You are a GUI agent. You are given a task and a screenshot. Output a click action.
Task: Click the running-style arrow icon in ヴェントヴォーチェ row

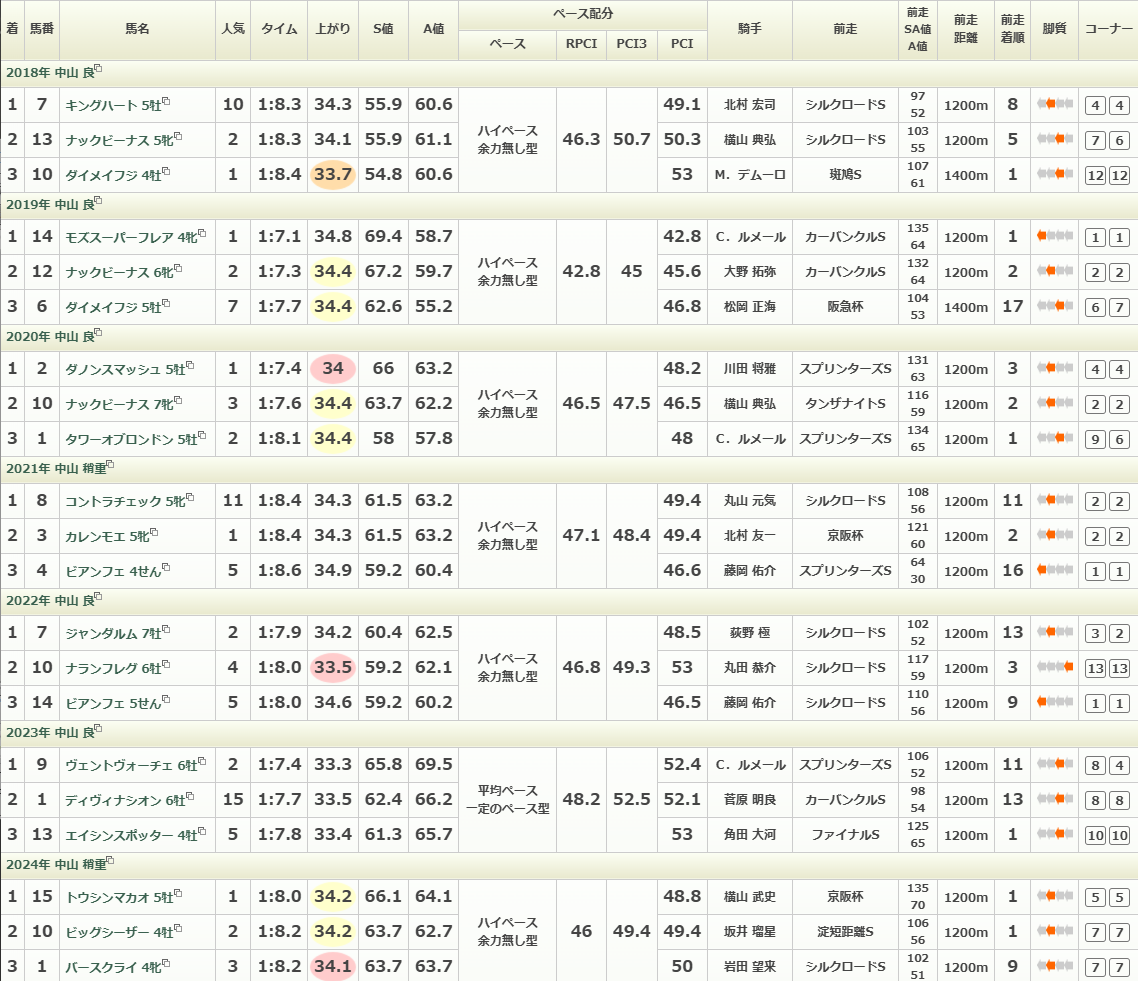coord(1054,765)
